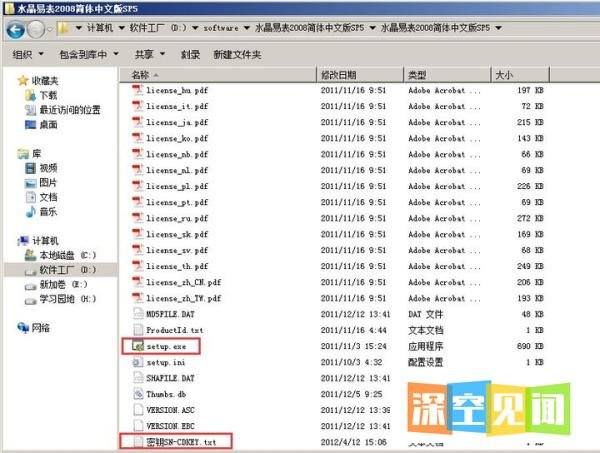The width and height of the screenshot is (600, 453).
Task: Expand arrow after 软件工厂 (D:) in address bar
Action: point(195,28)
